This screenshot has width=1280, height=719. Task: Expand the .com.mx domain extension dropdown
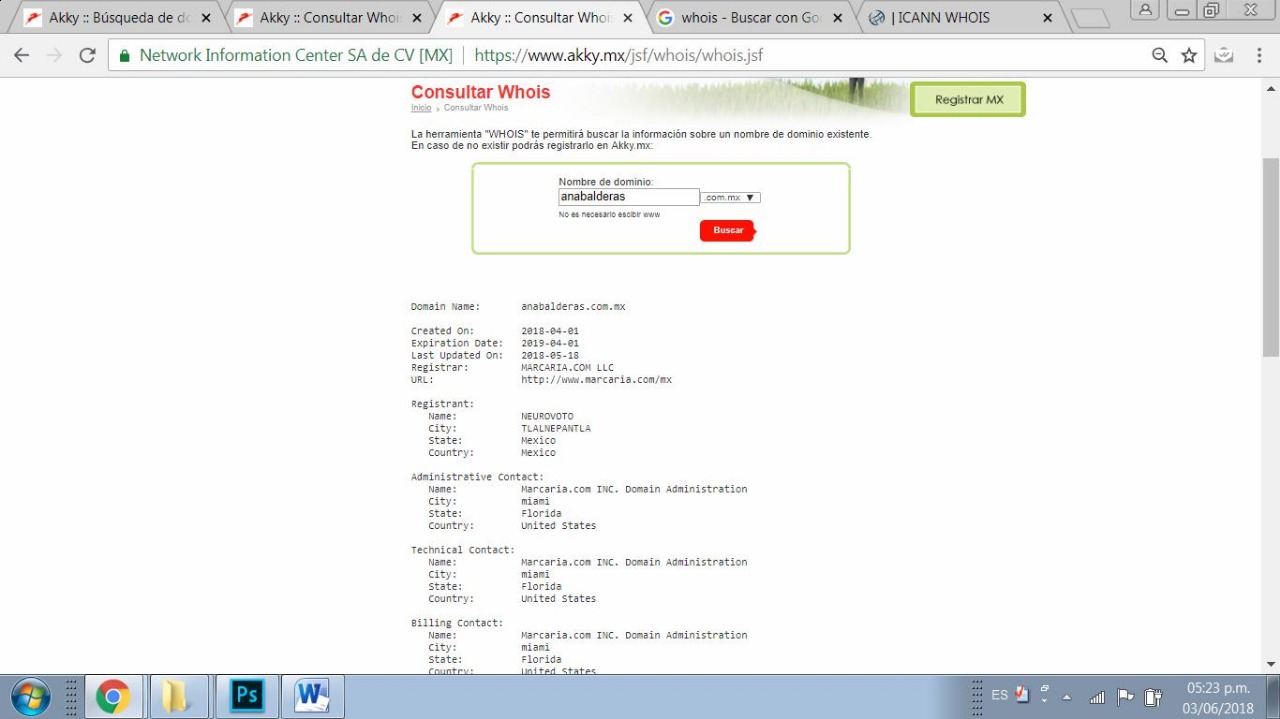(730, 198)
